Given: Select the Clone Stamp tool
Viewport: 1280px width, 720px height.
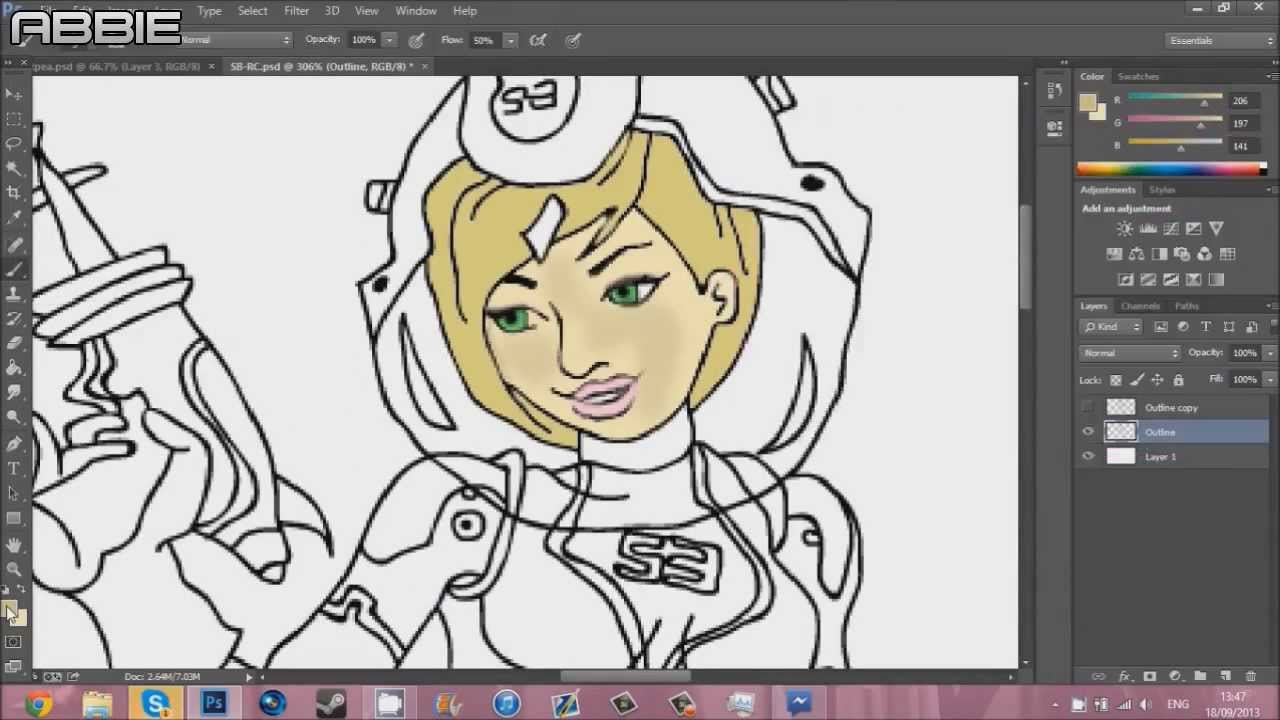Looking at the screenshot, I should [14, 294].
